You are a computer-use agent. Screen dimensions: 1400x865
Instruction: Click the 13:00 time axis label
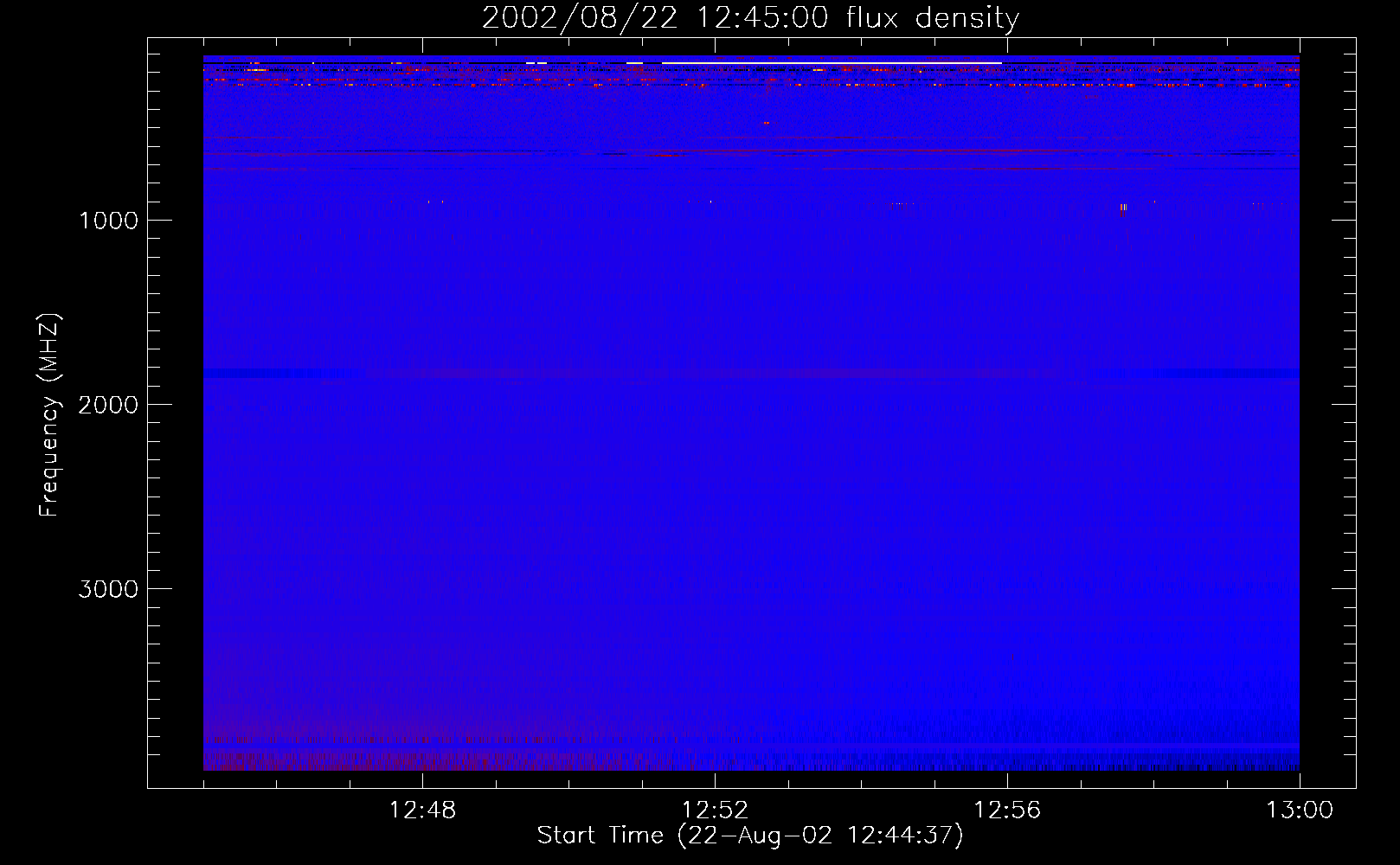point(1300,811)
